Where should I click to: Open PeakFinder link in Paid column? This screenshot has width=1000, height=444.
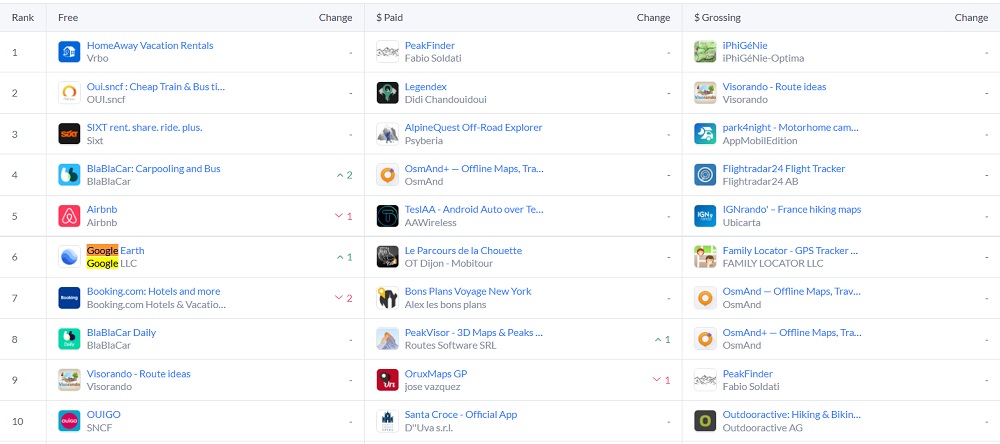[430, 45]
